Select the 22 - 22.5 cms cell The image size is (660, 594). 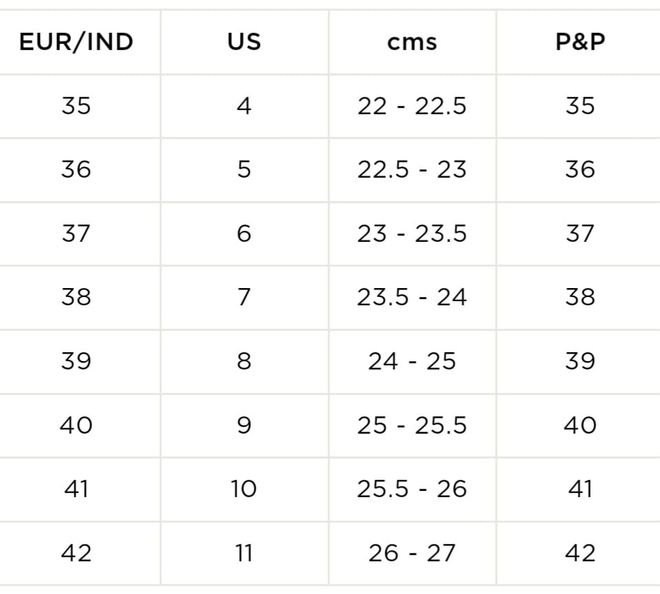tap(412, 106)
